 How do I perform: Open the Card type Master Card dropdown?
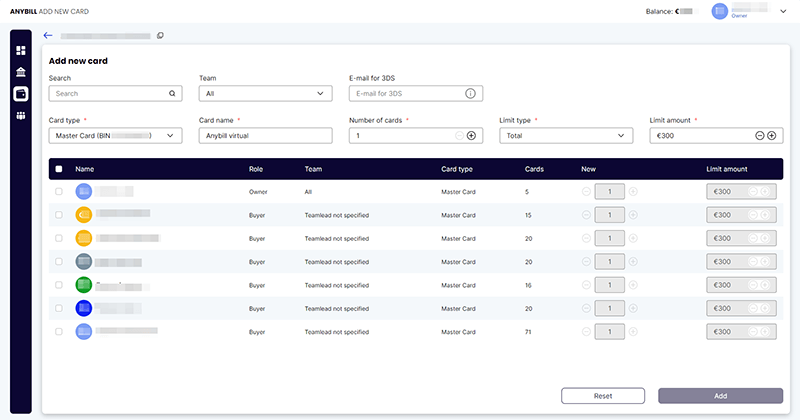(115, 136)
